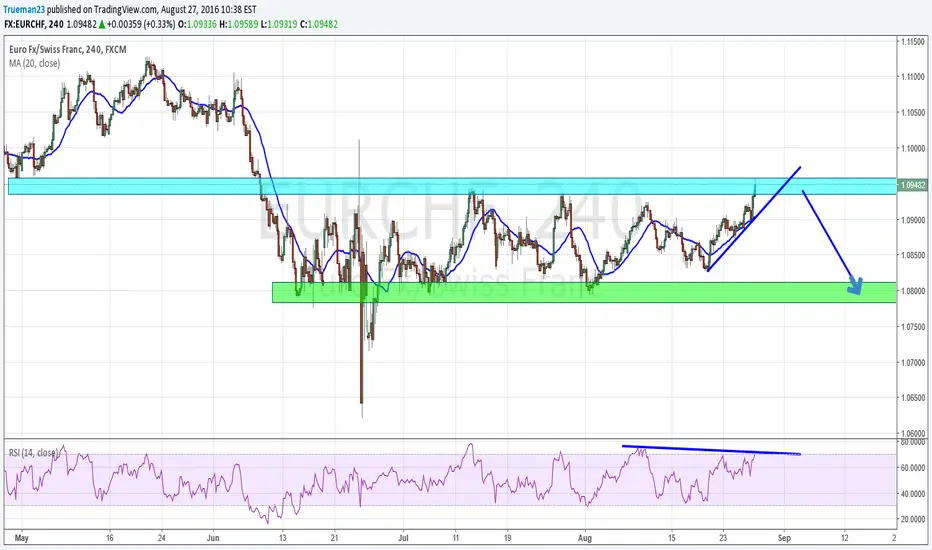Click the Sep date label on time axis
Screen dimensions: 932x550
784,538
